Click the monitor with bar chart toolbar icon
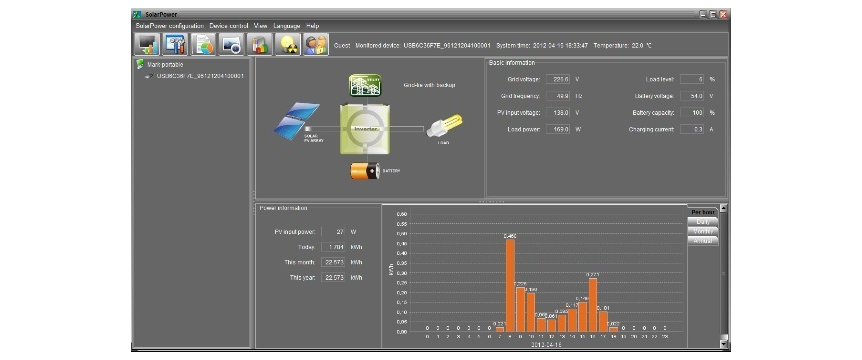The height and width of the screenshot is (360, 862). click(x=147, y=45)
